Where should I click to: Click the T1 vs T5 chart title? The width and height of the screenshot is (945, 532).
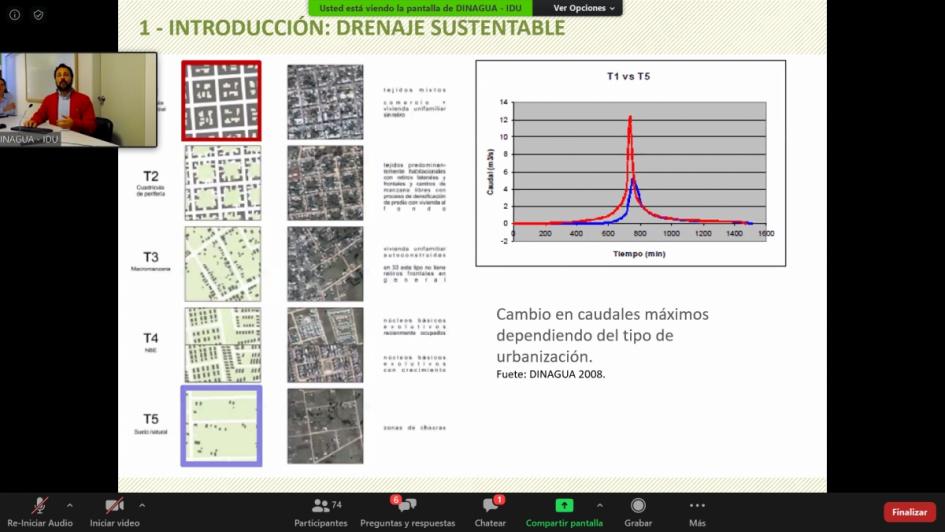click(628, 77)
